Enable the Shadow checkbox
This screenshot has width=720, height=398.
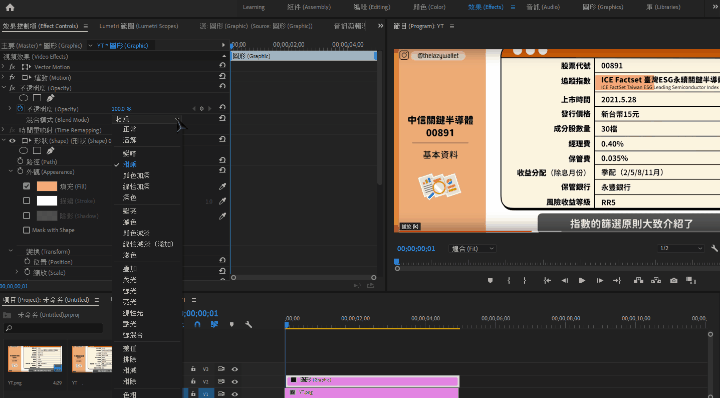pyautogui.click(x=27, y=215)
